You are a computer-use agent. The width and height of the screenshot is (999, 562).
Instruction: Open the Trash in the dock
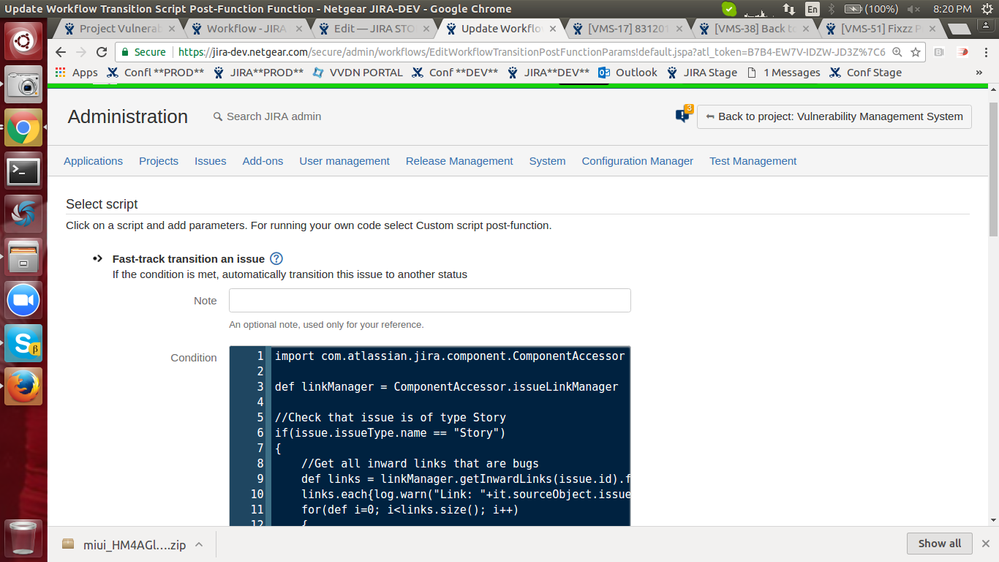tap(24, 537)
